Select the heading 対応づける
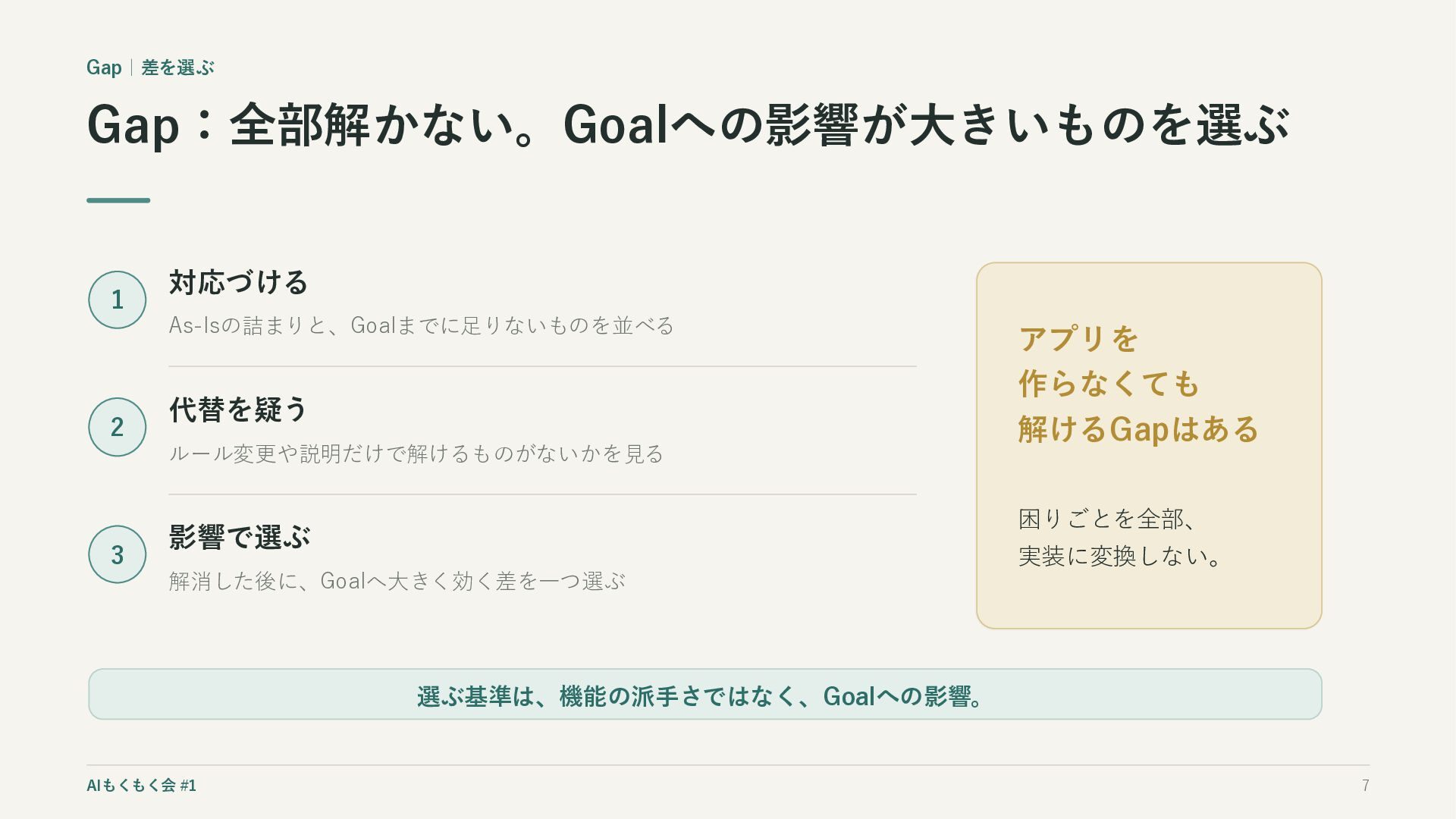 tap(238, 282)
